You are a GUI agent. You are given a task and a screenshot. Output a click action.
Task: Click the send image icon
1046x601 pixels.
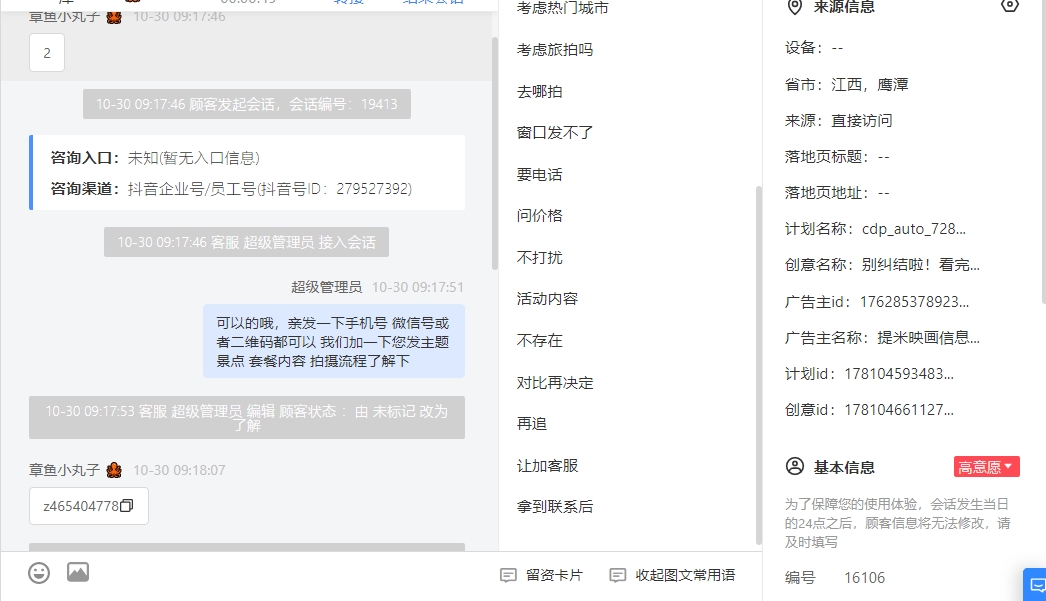point(78,572)
